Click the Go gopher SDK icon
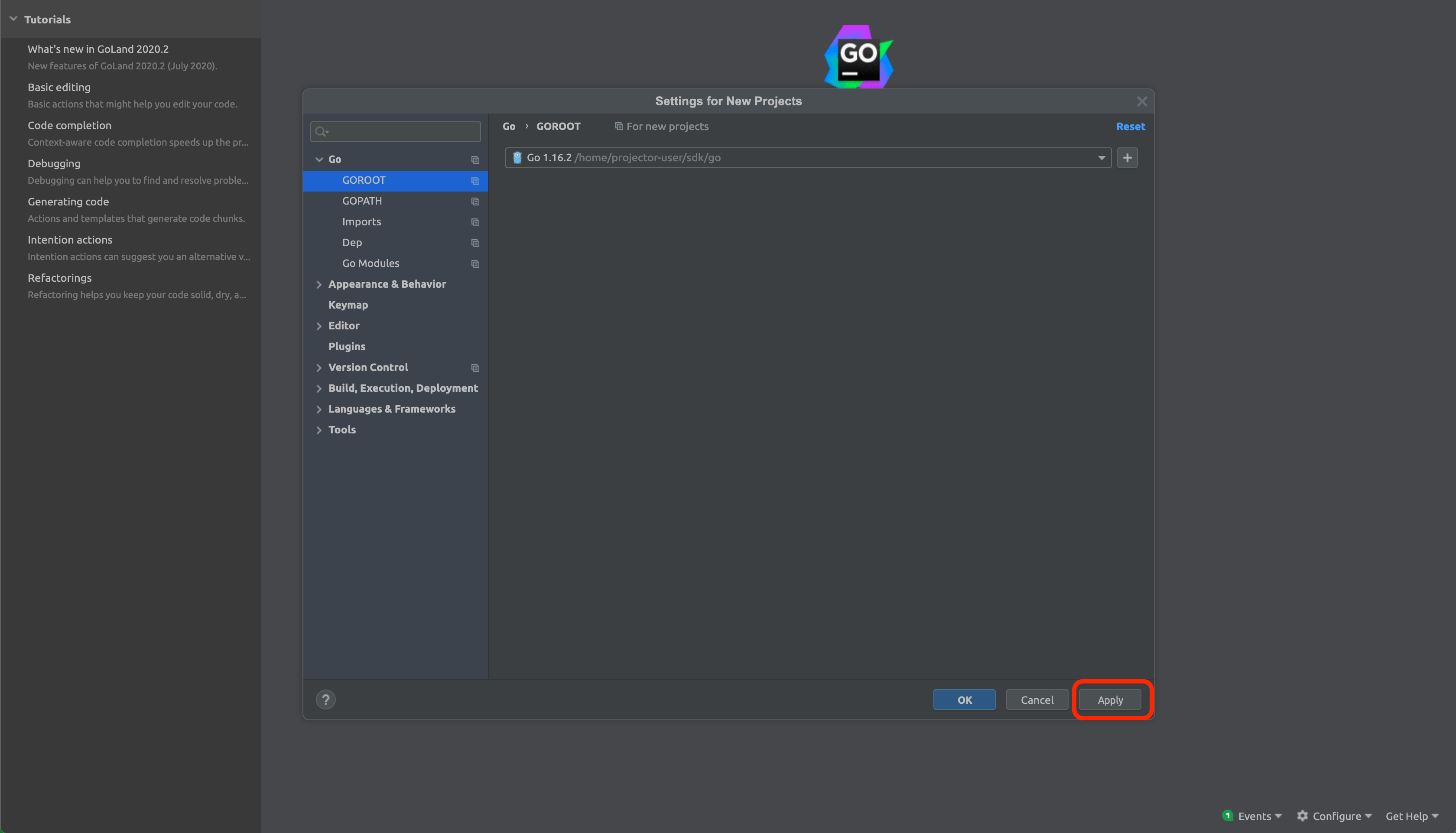 [x=517, y=158]
